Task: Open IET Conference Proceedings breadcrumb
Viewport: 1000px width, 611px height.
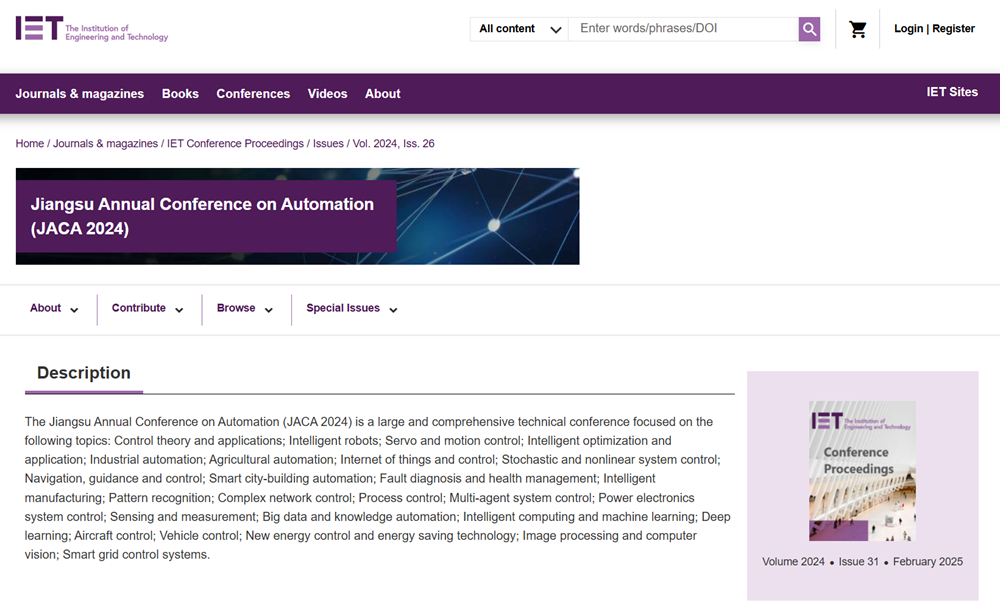Action: [235, 144]
